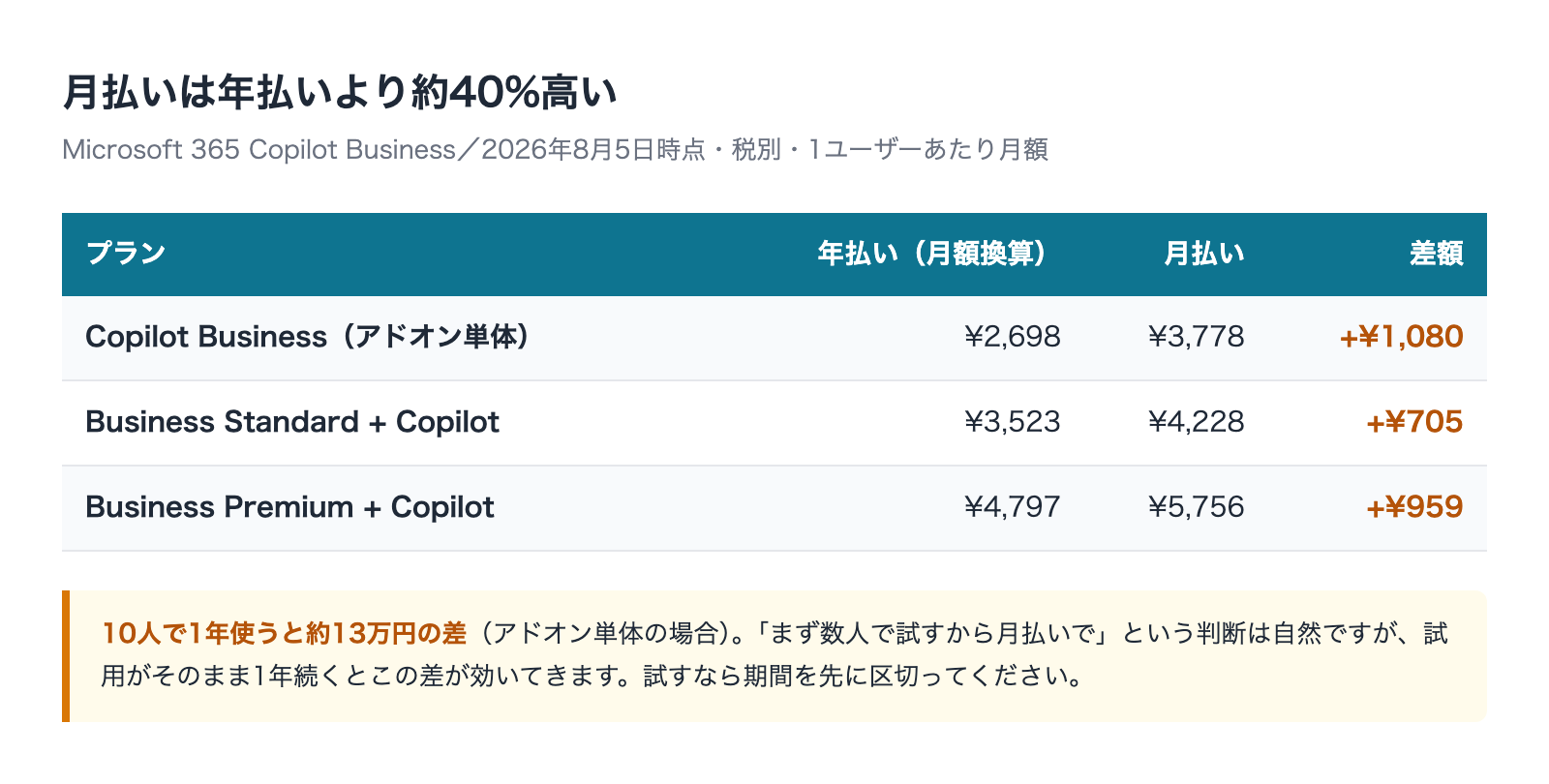Click the ¥4,228 monthly price cell
This screenshot has width=1549, height=784.
pyautogui.click(x=1197, y=422)
